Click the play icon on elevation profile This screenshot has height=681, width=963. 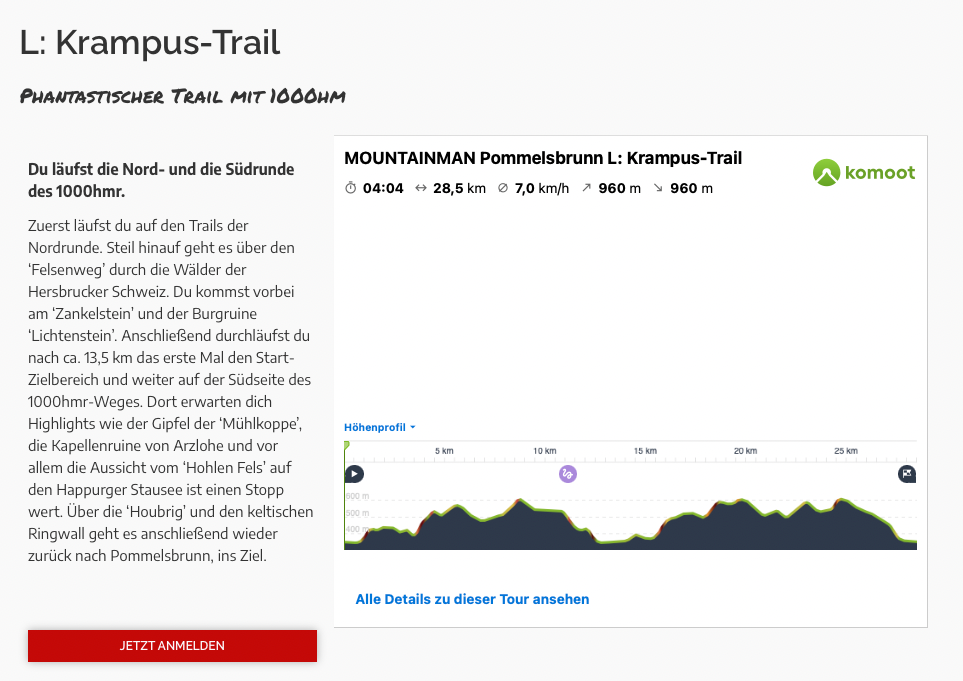pyautogui.click(x=354, y=474)
